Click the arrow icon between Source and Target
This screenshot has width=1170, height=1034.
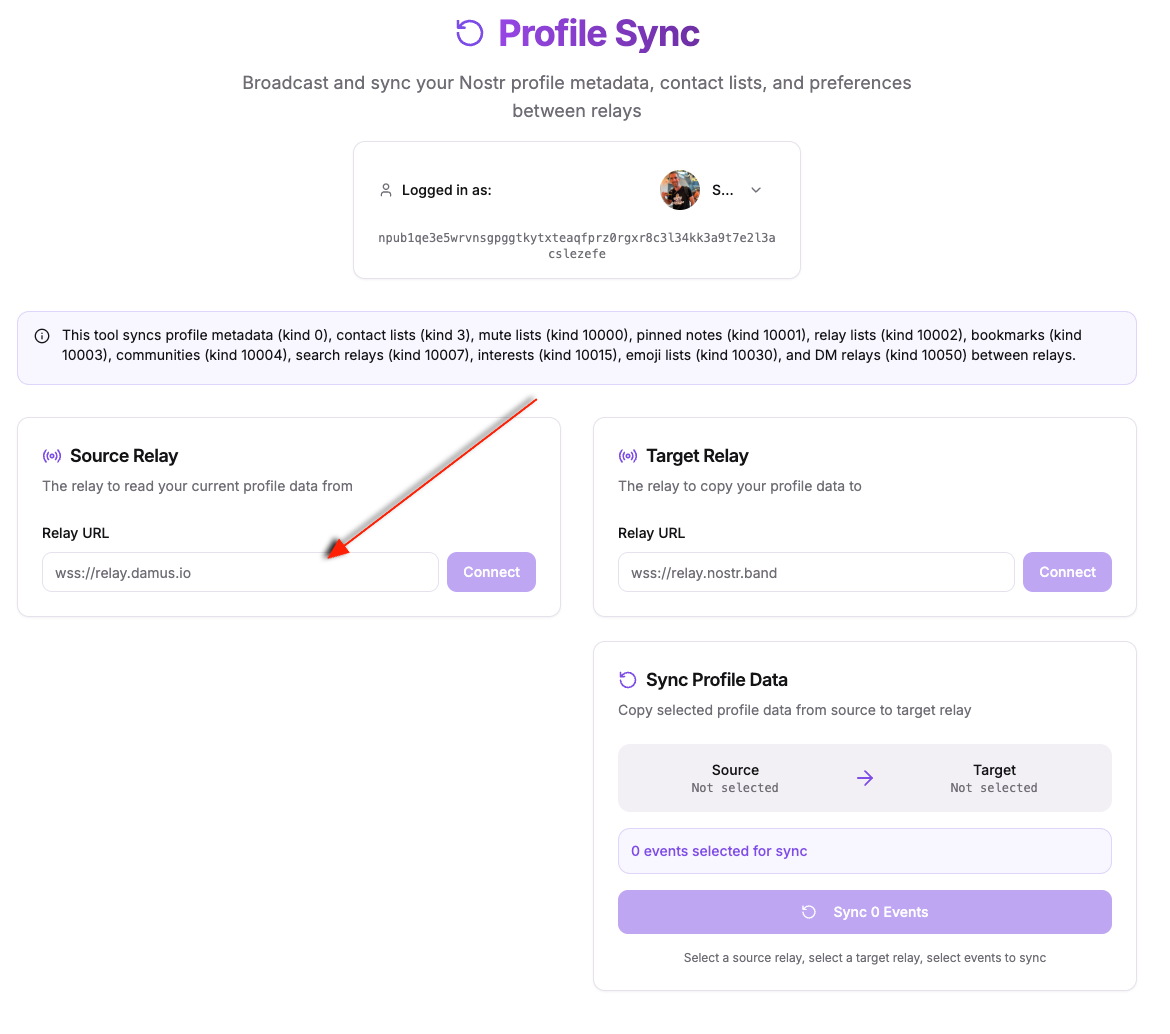click(x=865, y=778)
